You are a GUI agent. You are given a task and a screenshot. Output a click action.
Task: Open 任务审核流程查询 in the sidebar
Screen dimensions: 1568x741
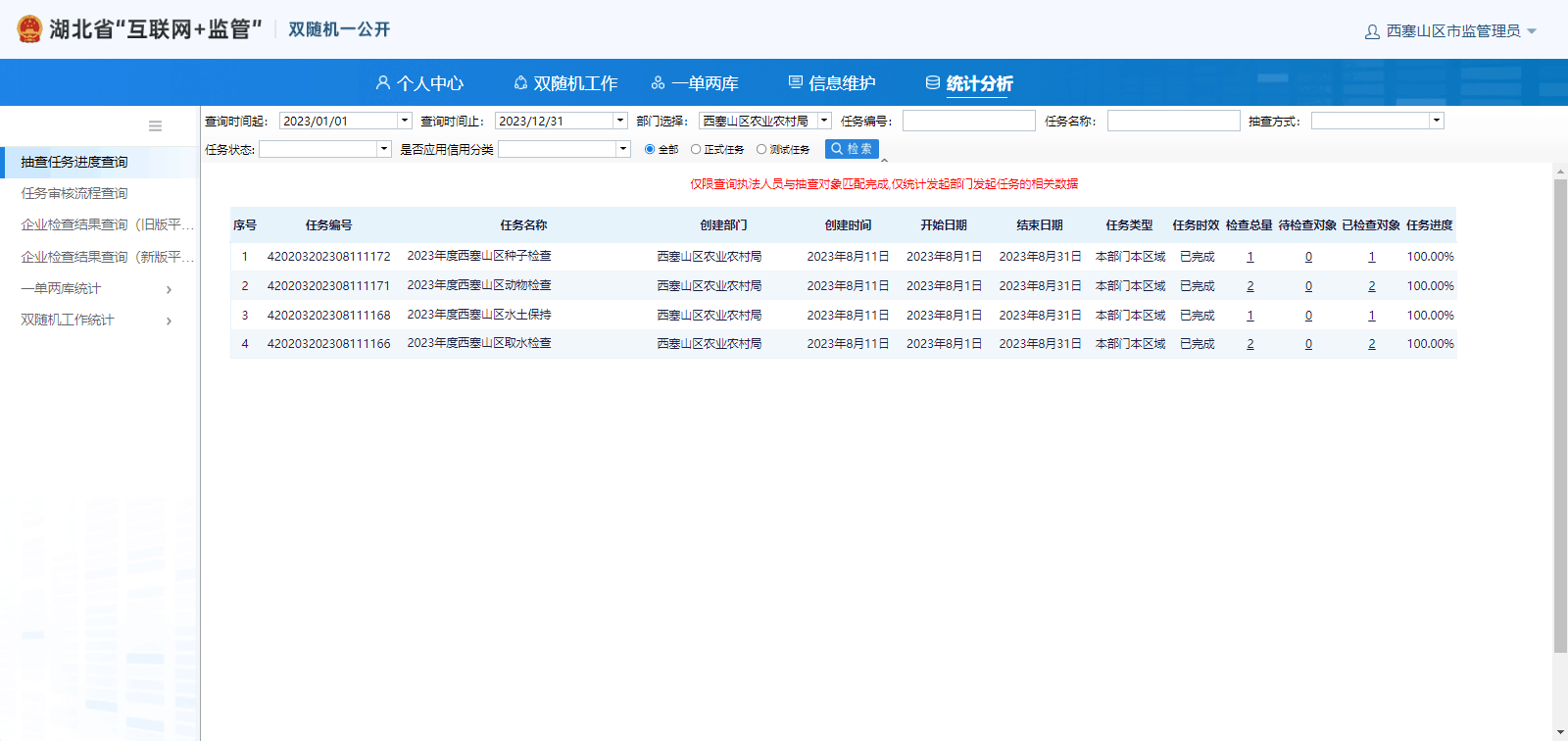point(74,193)
